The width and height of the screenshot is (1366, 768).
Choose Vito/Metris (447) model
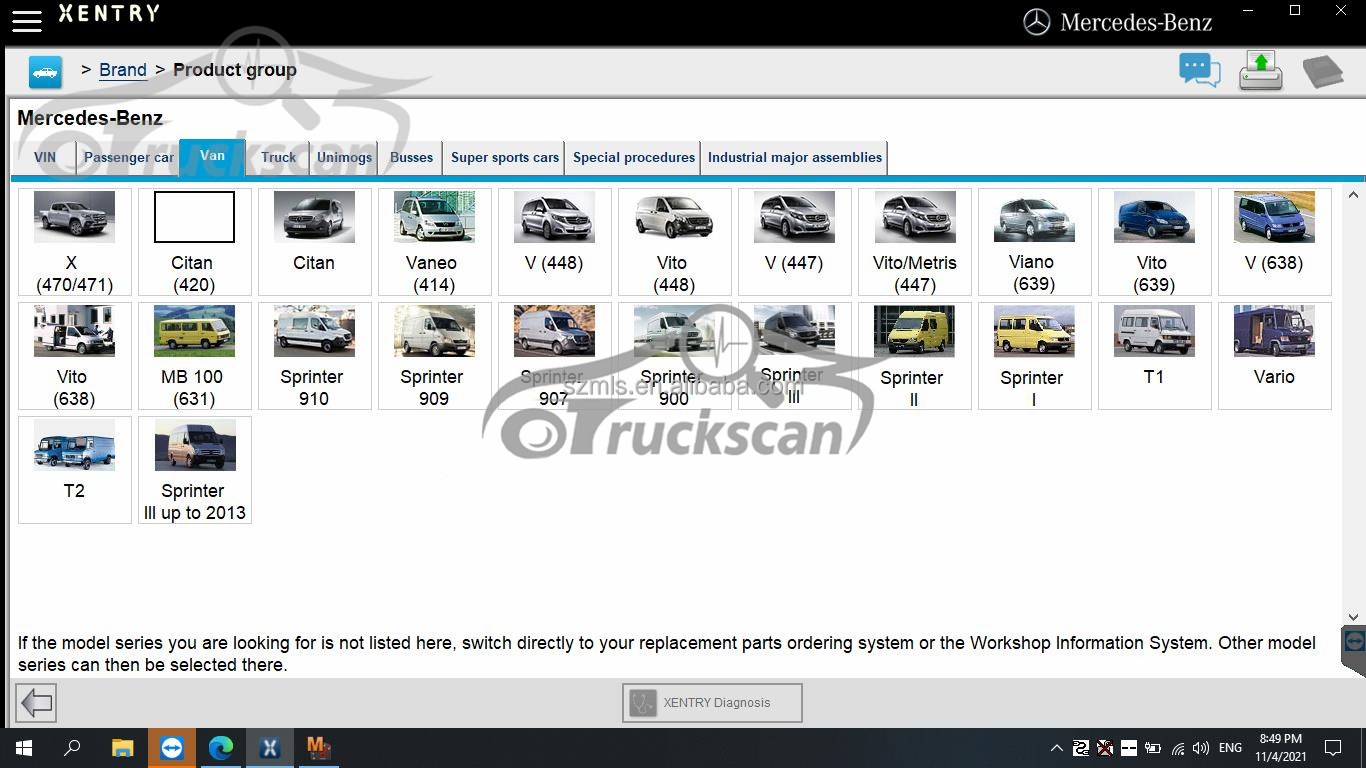coord(915,242)
